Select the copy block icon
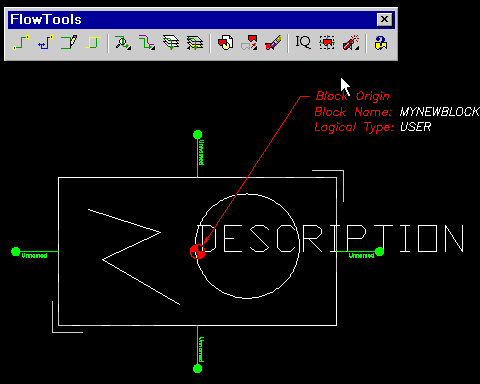Viewport: 480px width, 384px height. coord(225,43)
